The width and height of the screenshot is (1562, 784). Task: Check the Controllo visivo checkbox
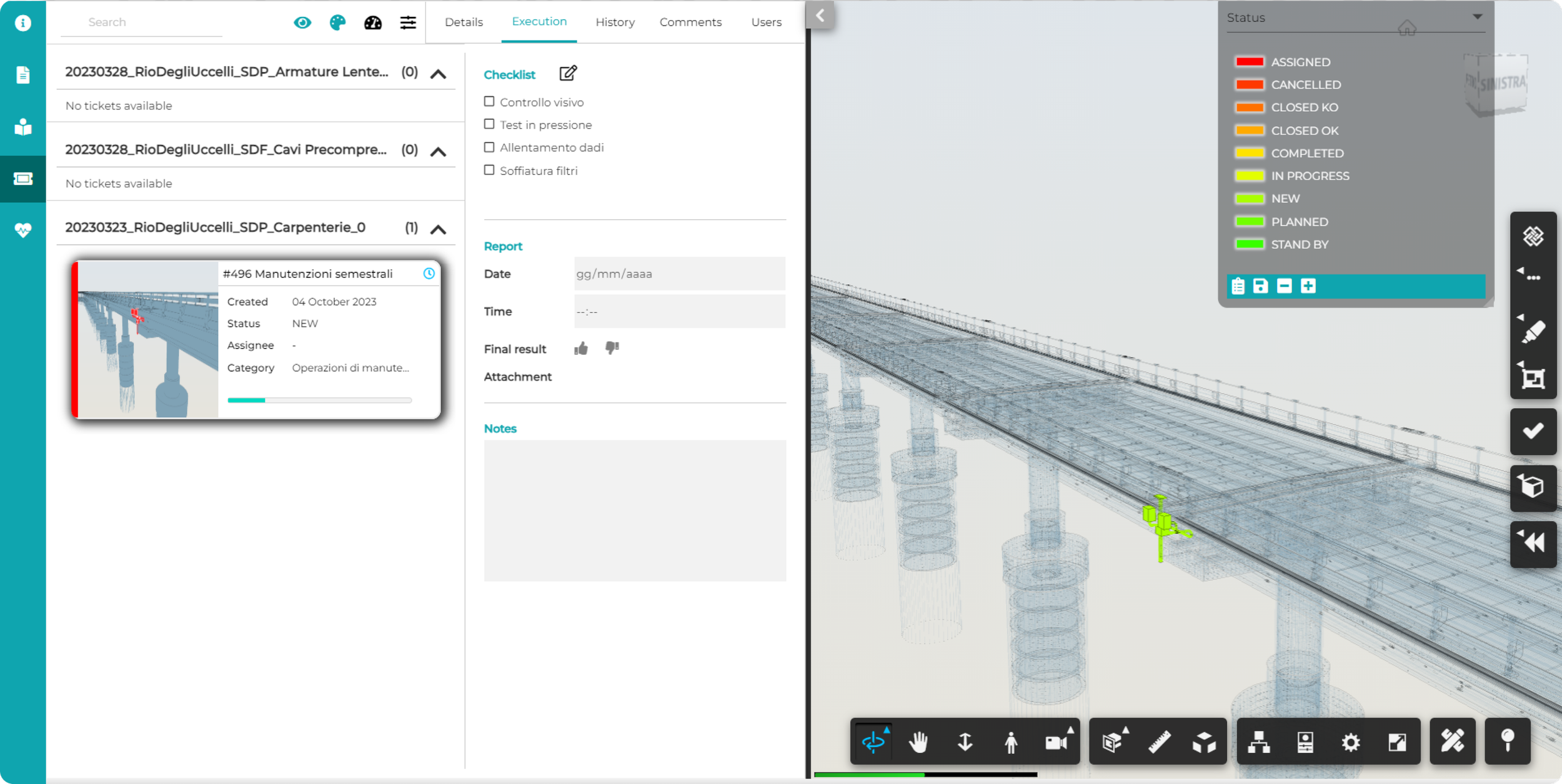click(489, 102)
